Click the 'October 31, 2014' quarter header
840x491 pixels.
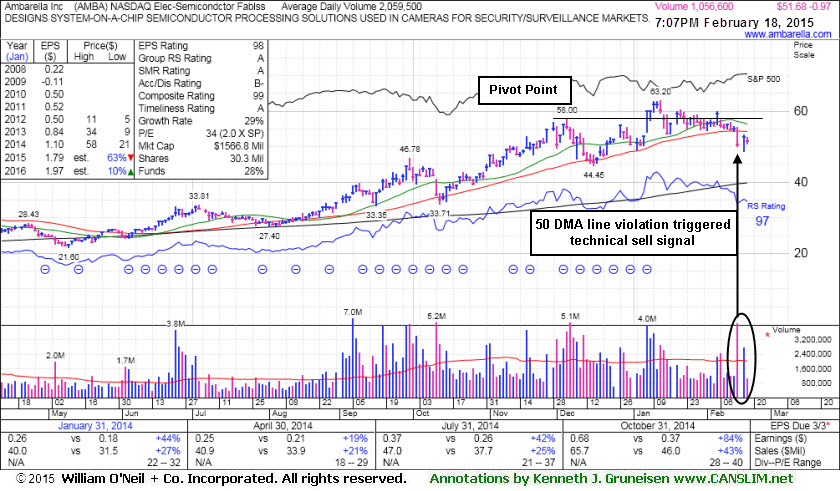coord(658,426)
